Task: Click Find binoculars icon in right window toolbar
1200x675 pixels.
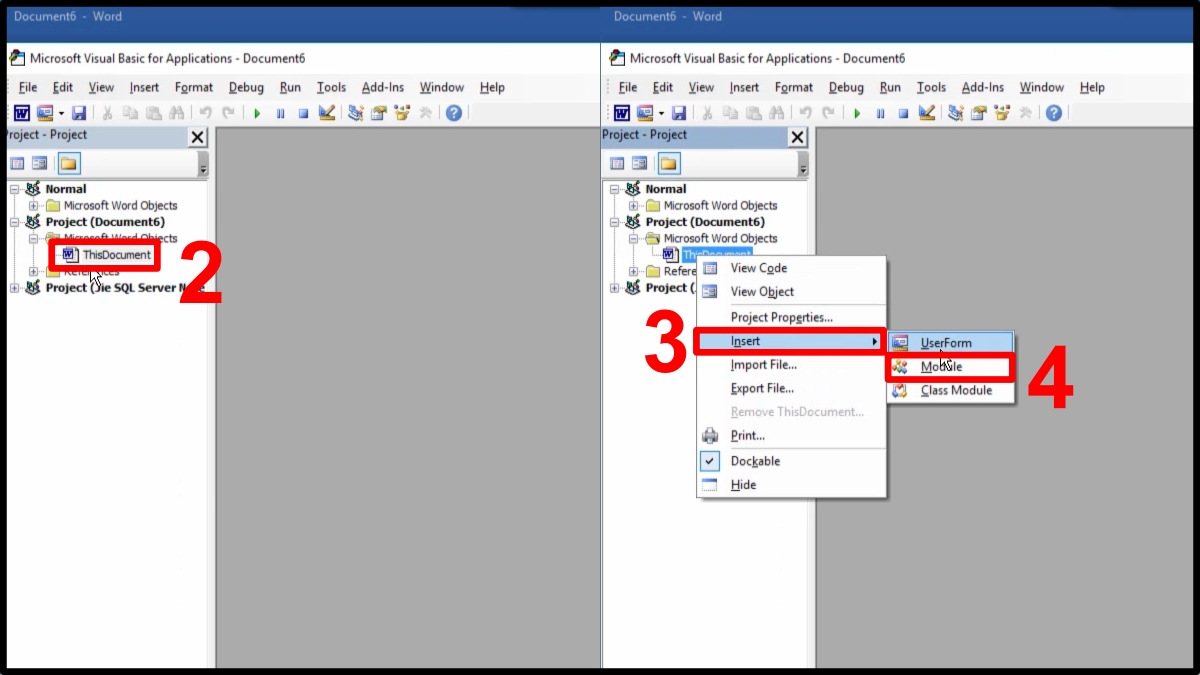Action: [777, 113]
